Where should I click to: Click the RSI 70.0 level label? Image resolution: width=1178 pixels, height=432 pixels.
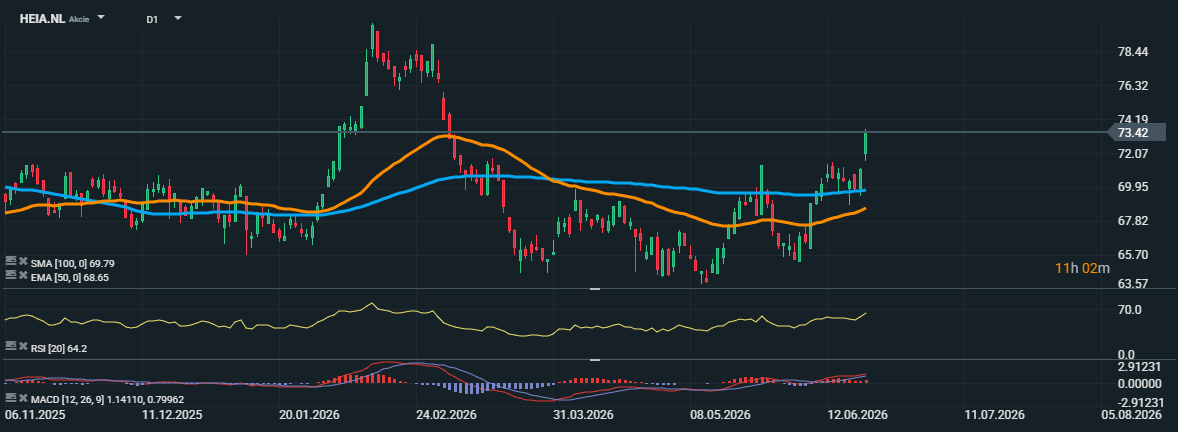click(1130, 309)
